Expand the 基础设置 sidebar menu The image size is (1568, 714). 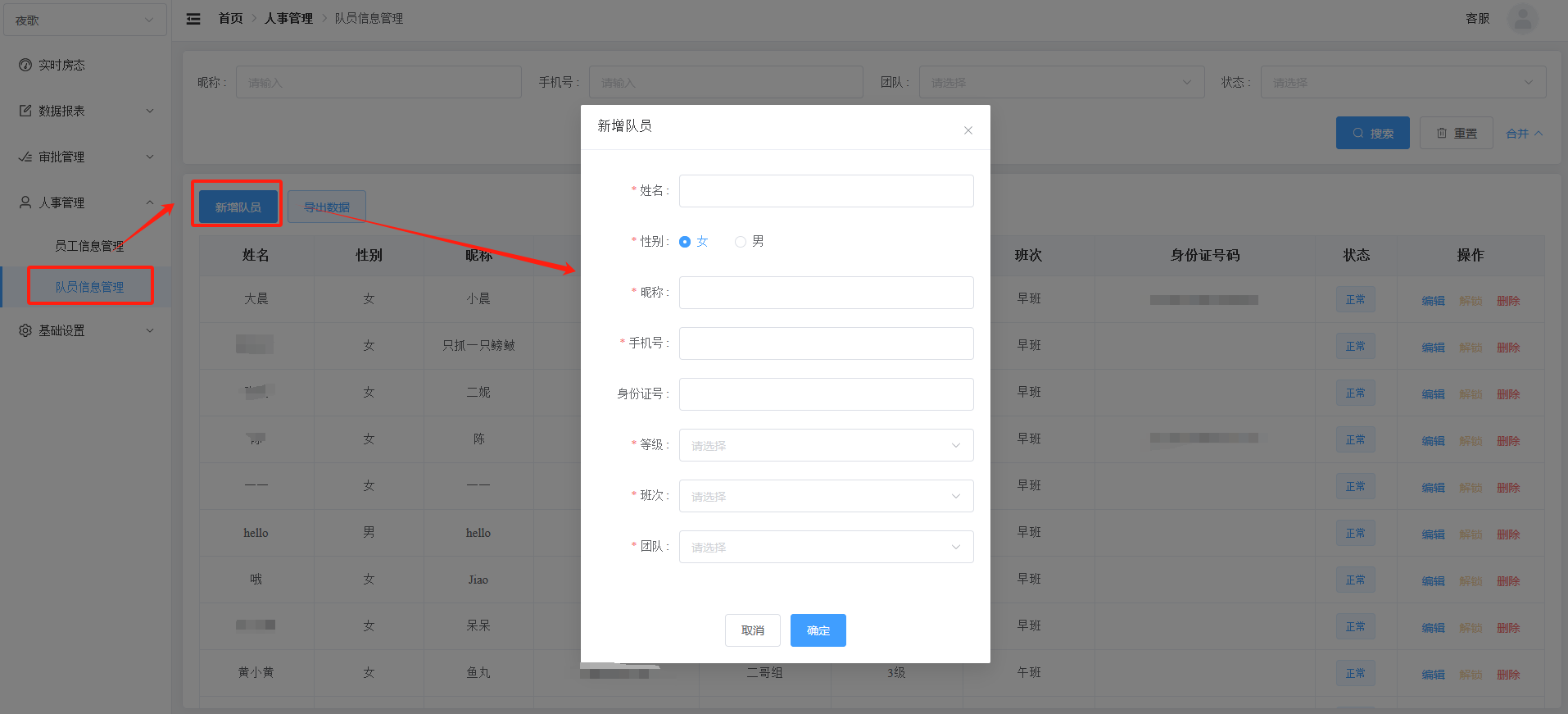click(86, 330)
